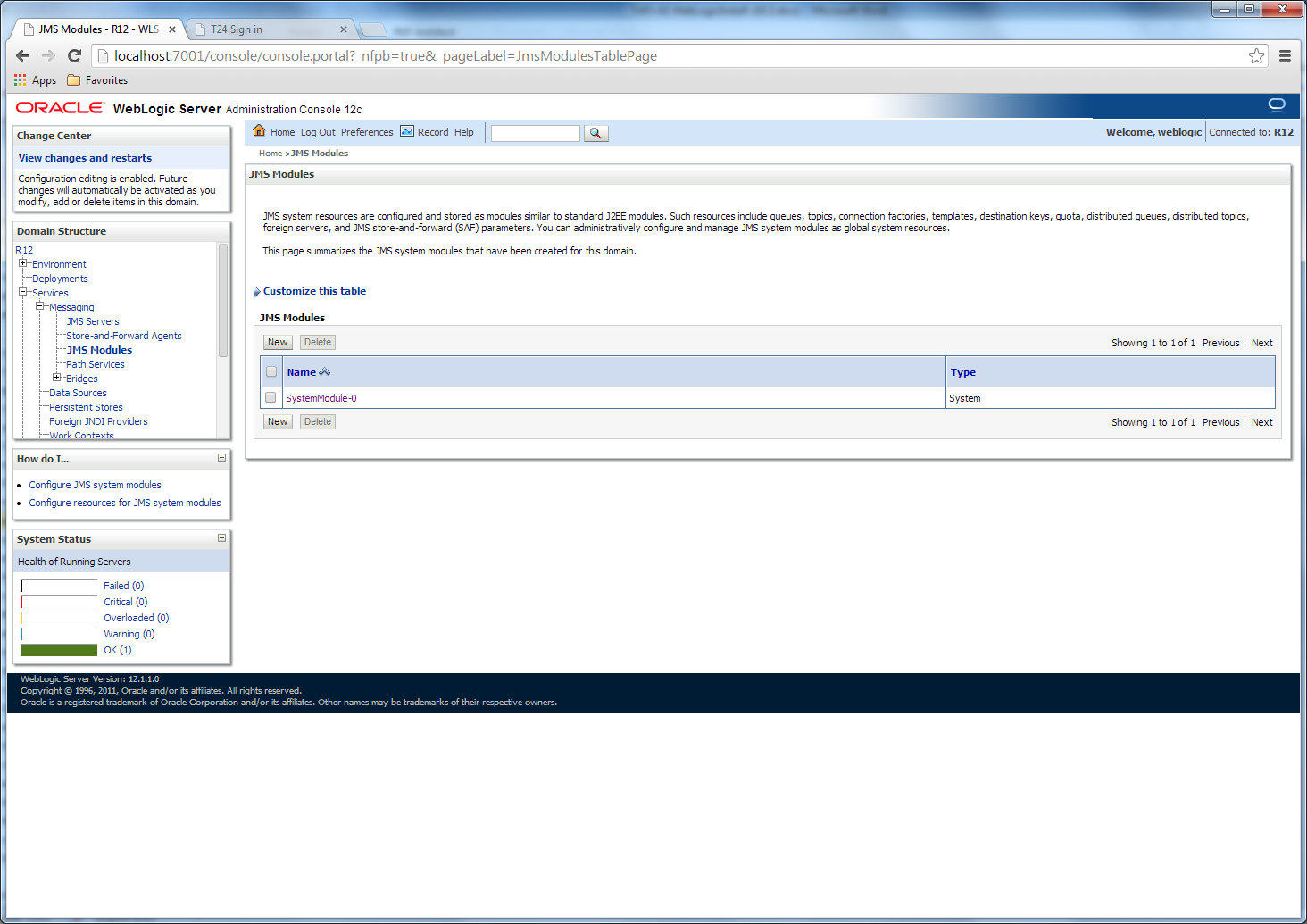
Task: Click the browser reload icon
Action: [75, 55]
